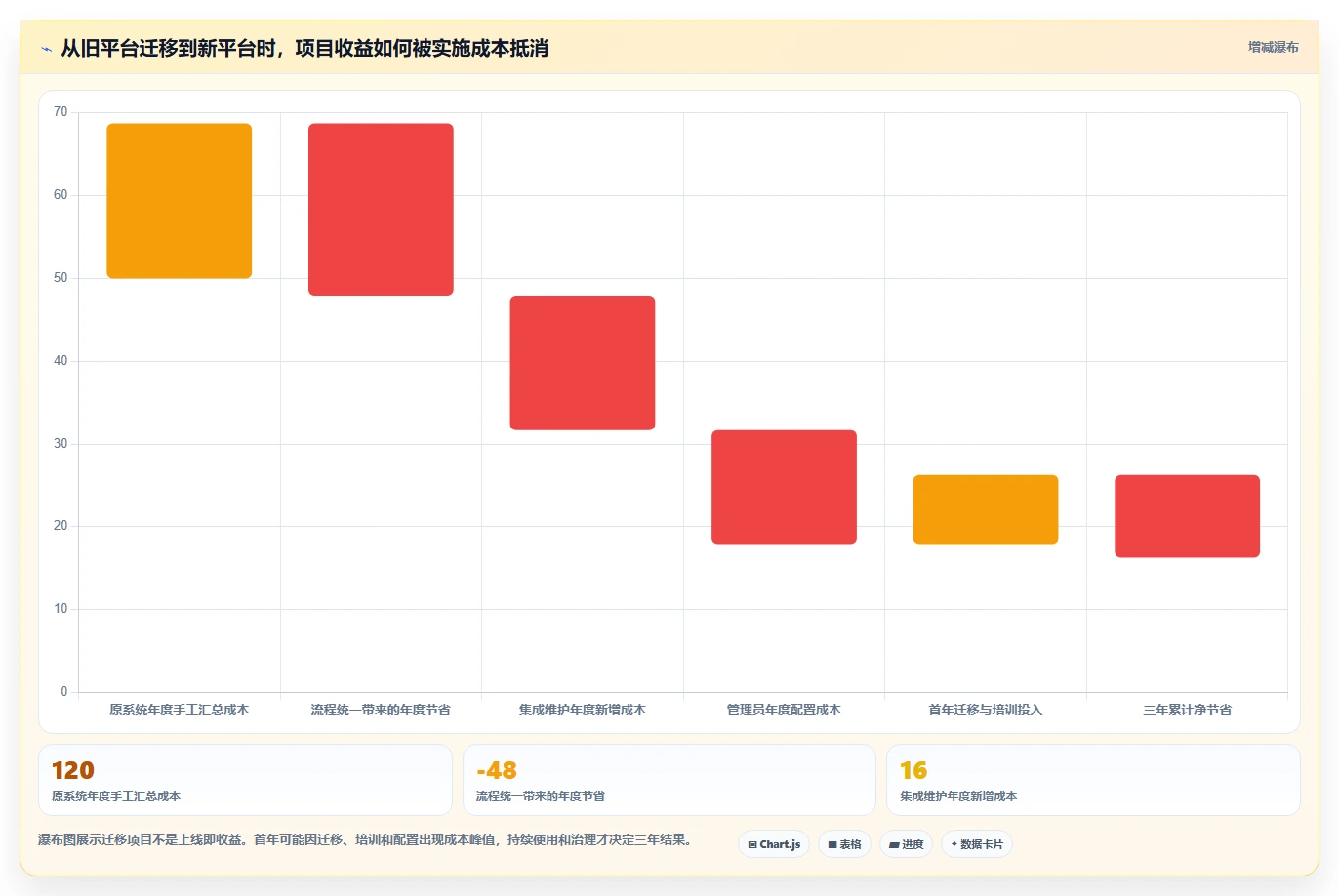The height and width of the screenshot is (896, 1339).
Task: Click the y-axis value 70
Action: point(61,112)
